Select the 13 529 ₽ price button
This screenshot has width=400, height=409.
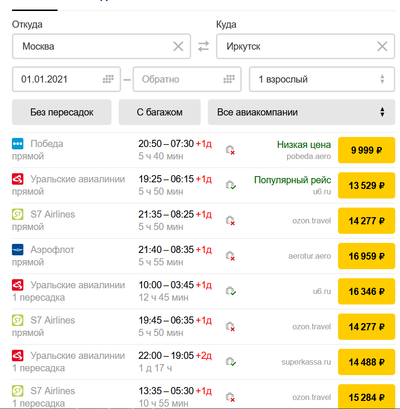click(x=366, y=185)
